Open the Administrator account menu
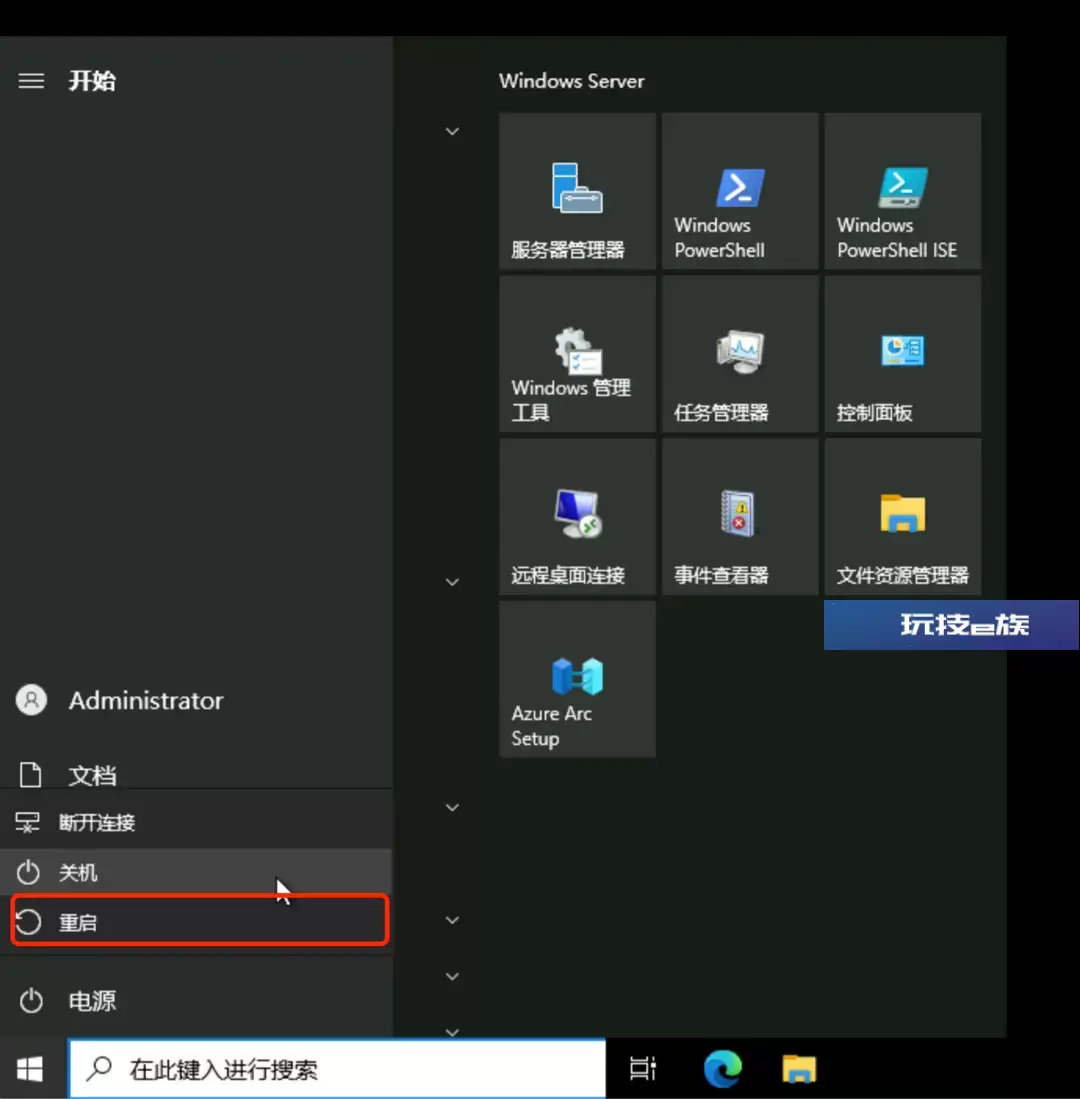The height and width of the screenshot is (1099, 1080). pos(196,700)
